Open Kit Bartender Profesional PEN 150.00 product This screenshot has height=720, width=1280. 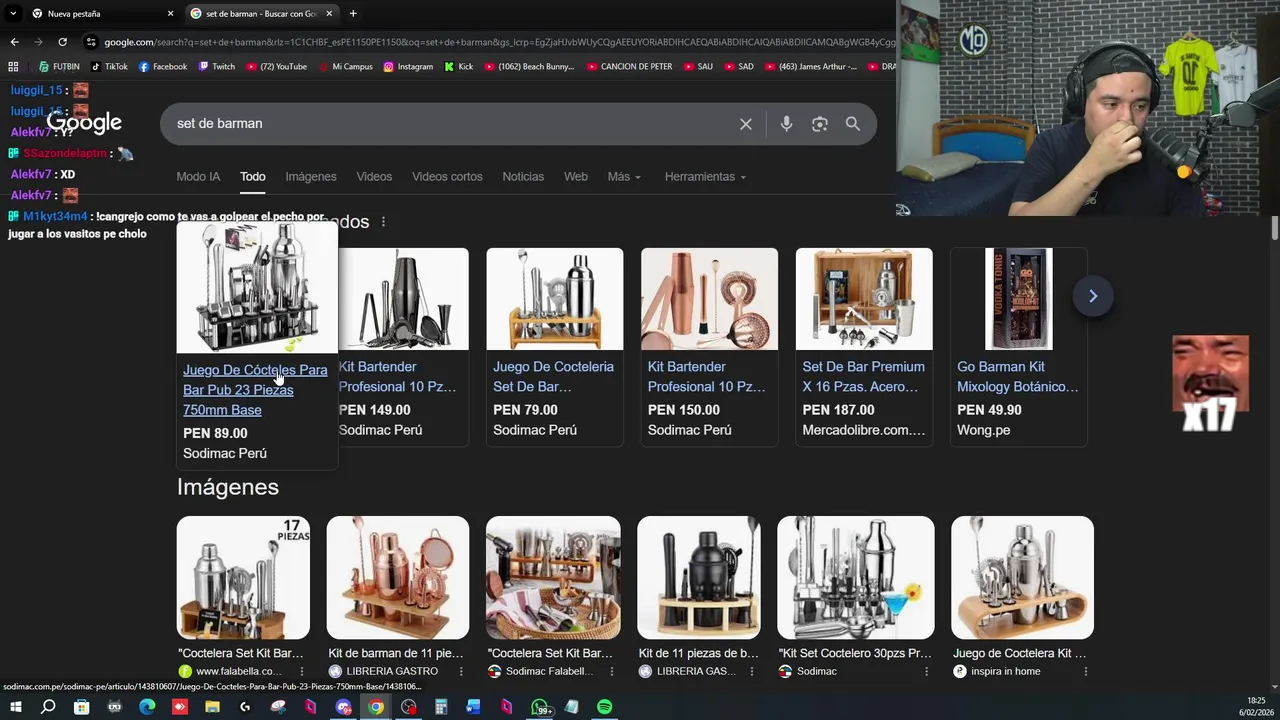click(709, 345)
